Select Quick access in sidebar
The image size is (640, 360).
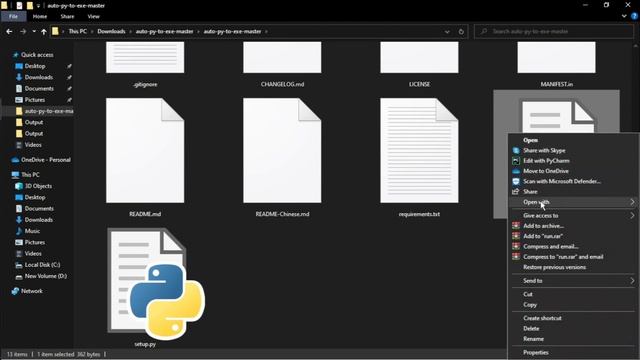click(37, 55)
